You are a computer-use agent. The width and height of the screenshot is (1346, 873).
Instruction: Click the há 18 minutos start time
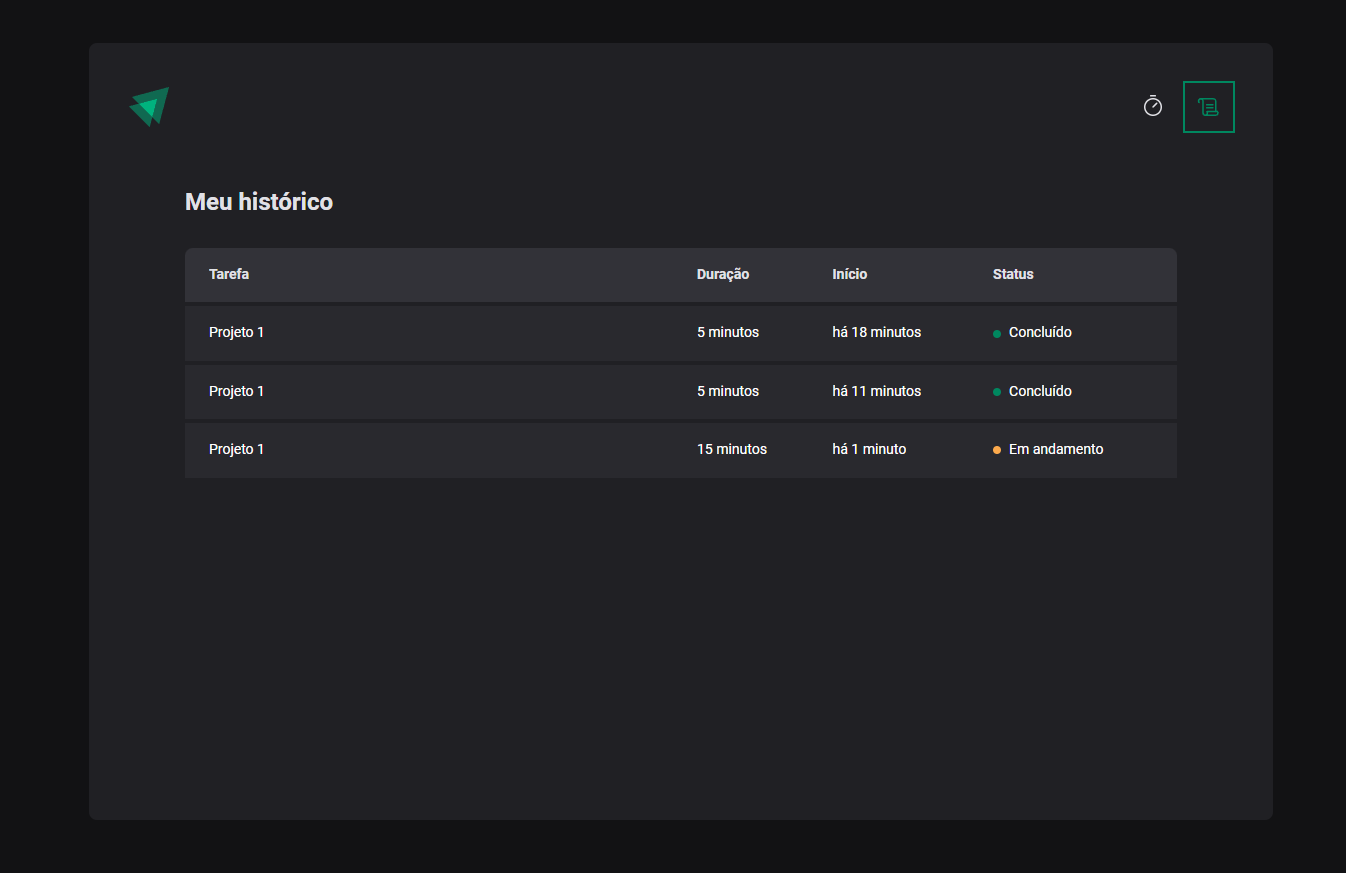(877, 332)
